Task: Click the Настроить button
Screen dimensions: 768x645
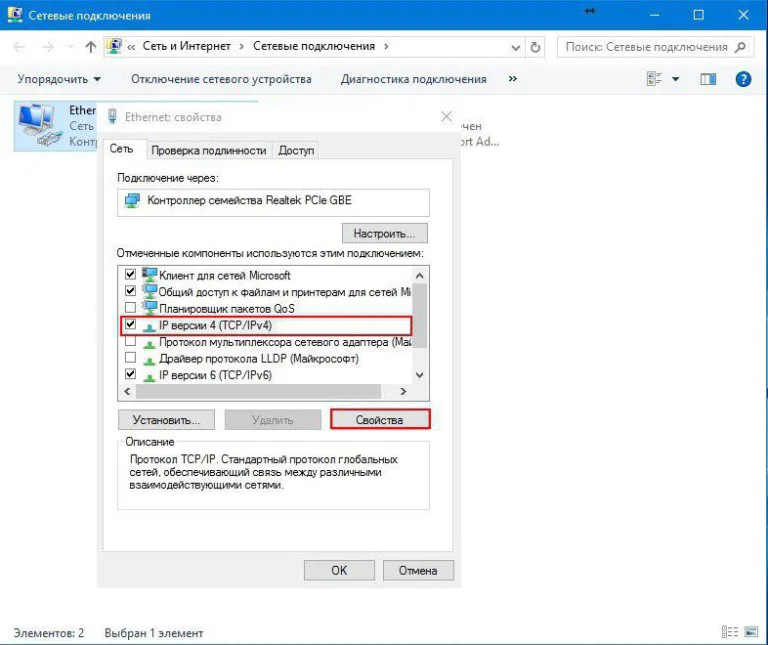Action: 384,234
